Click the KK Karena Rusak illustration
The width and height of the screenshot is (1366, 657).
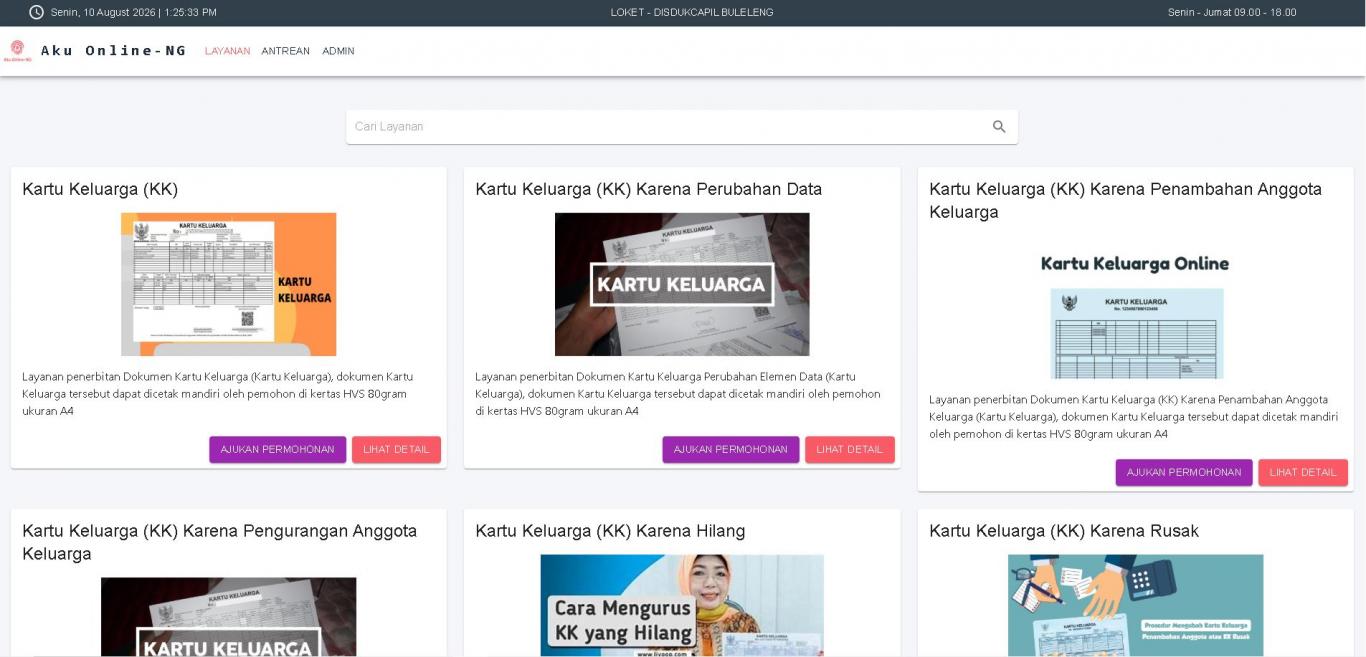pyautogui.click(x=1135, y=606)
